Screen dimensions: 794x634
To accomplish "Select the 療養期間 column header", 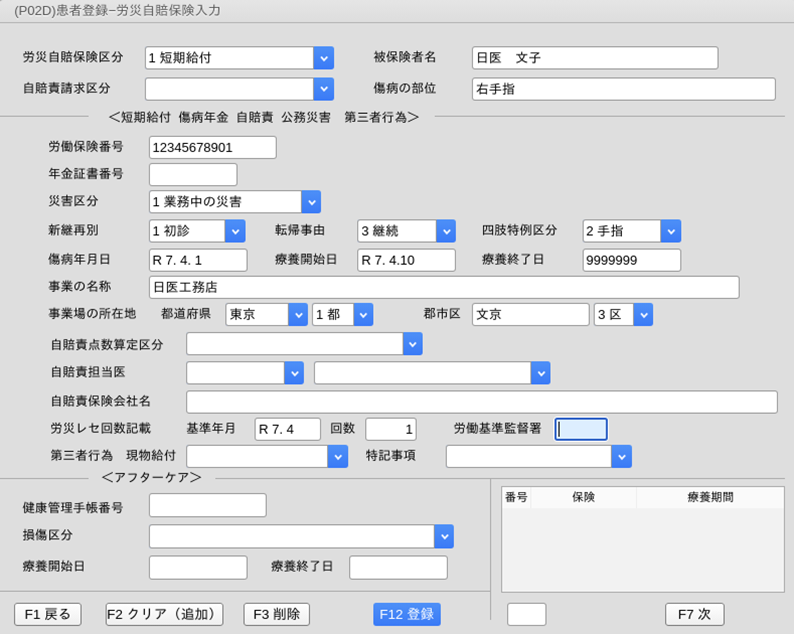I will [710, 497].
